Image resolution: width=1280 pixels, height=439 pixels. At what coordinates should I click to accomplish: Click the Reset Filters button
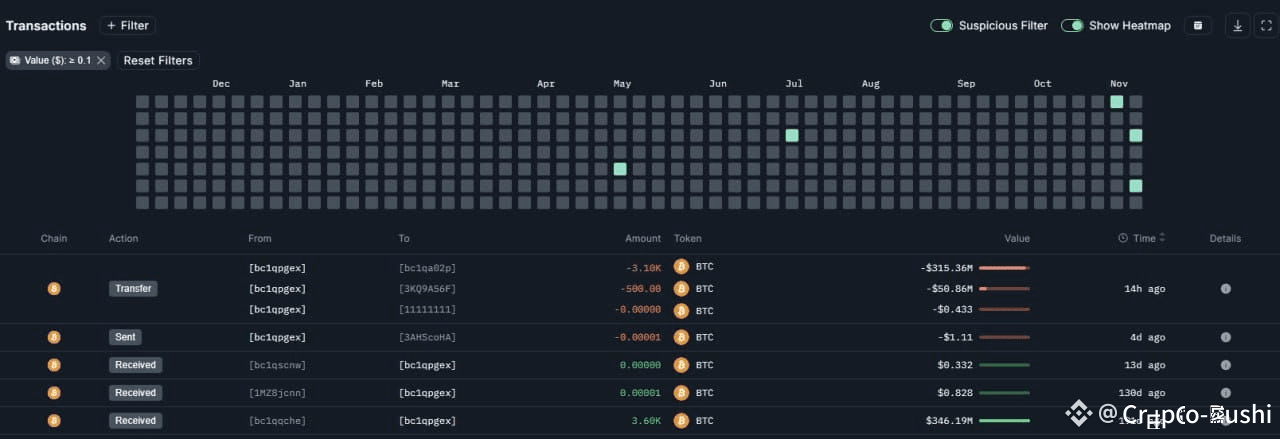point(157,61)
